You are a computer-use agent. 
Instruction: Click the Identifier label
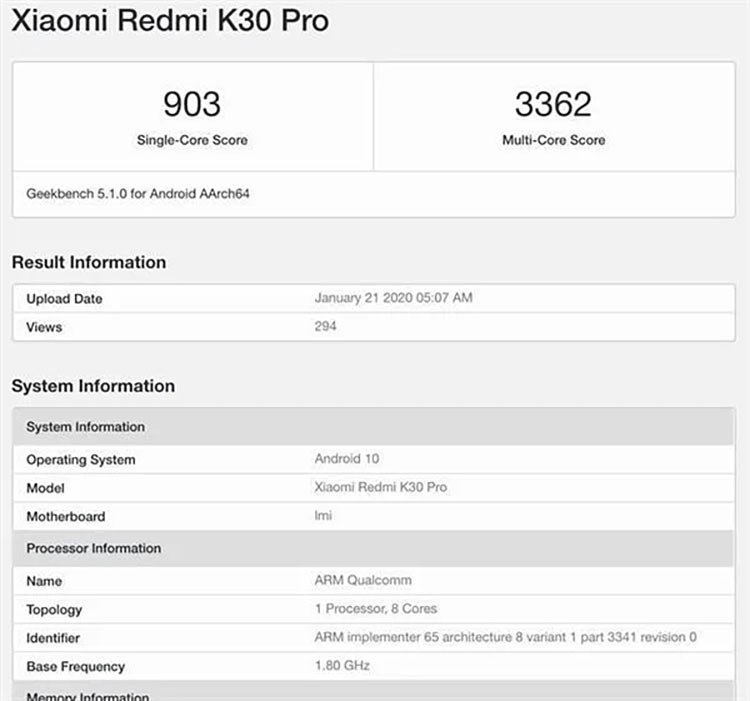tap(53, 638)
